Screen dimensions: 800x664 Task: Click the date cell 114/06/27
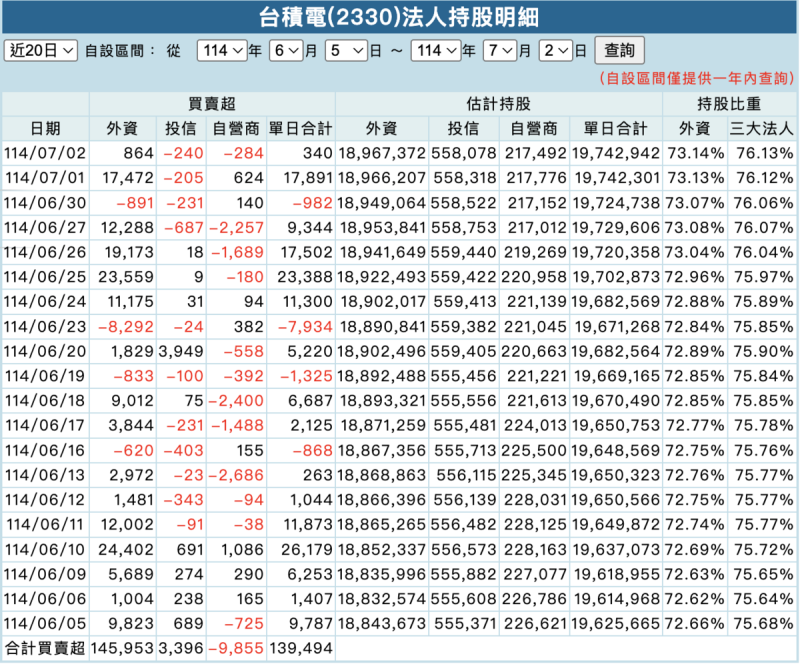tap(45, 228)
